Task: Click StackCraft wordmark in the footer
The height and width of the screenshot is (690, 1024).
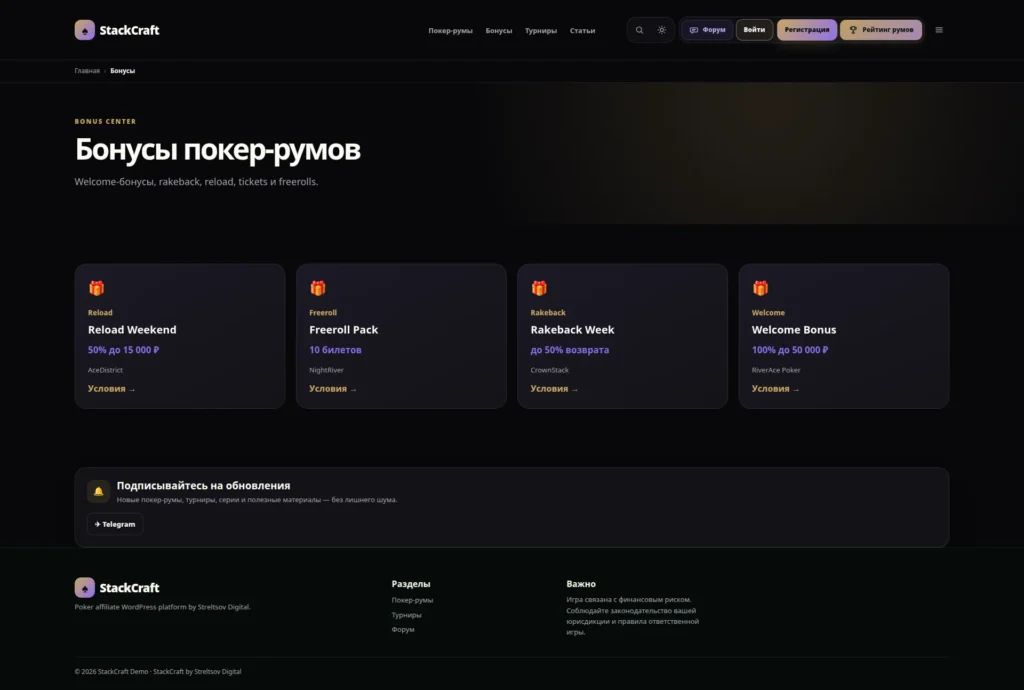Action: click(129, 588)
